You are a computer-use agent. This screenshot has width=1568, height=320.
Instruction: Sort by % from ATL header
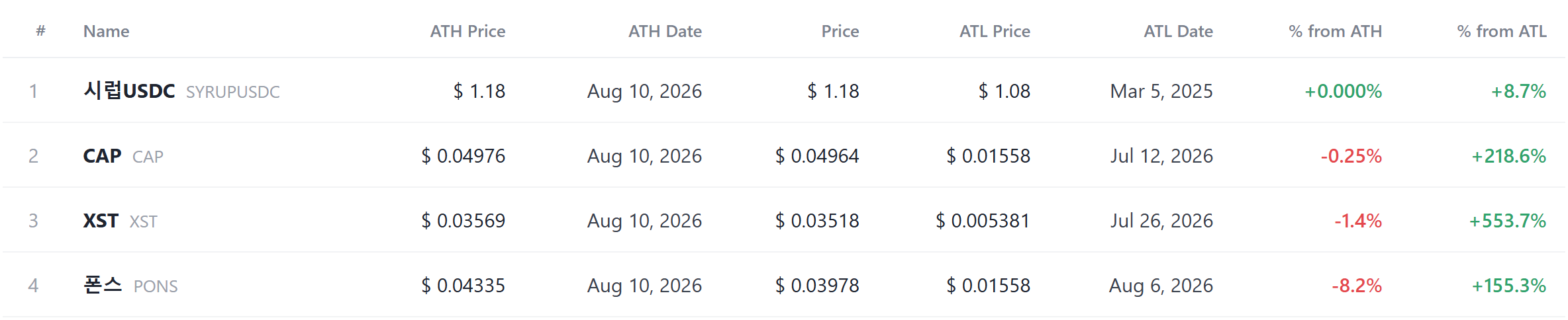tap(1502, 31)
